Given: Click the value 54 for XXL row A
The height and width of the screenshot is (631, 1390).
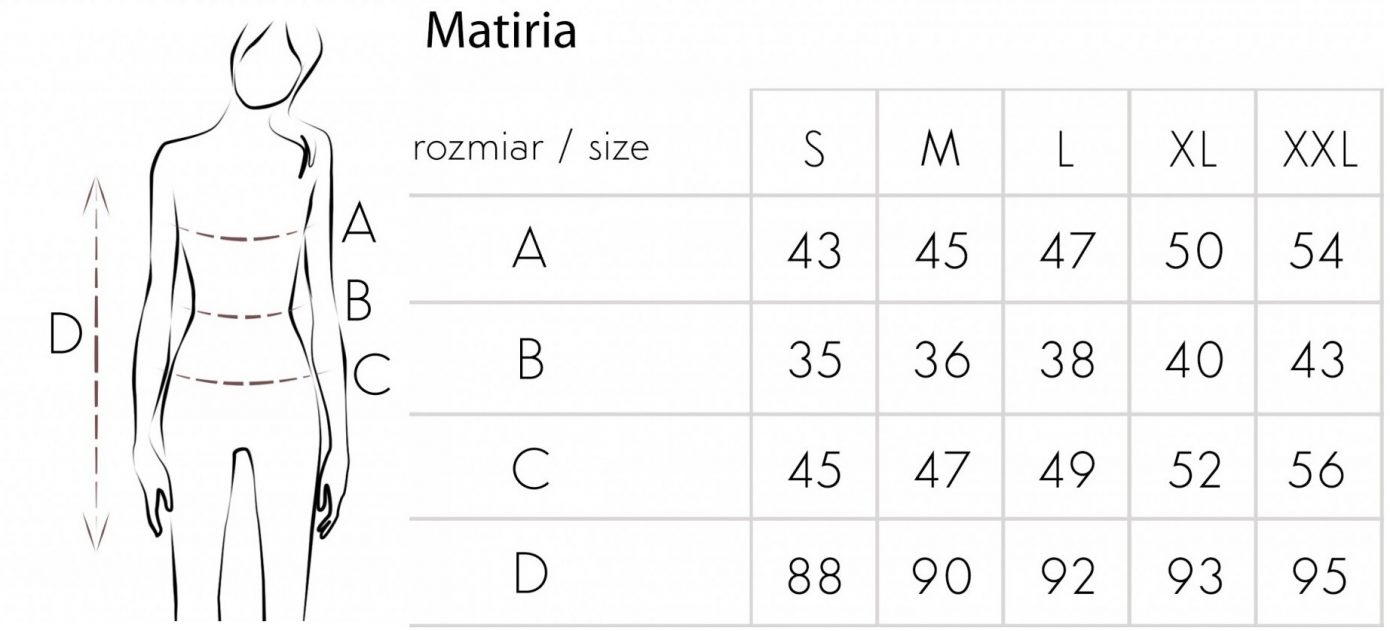Looking at the screenshot, I should pos(1317,251).
